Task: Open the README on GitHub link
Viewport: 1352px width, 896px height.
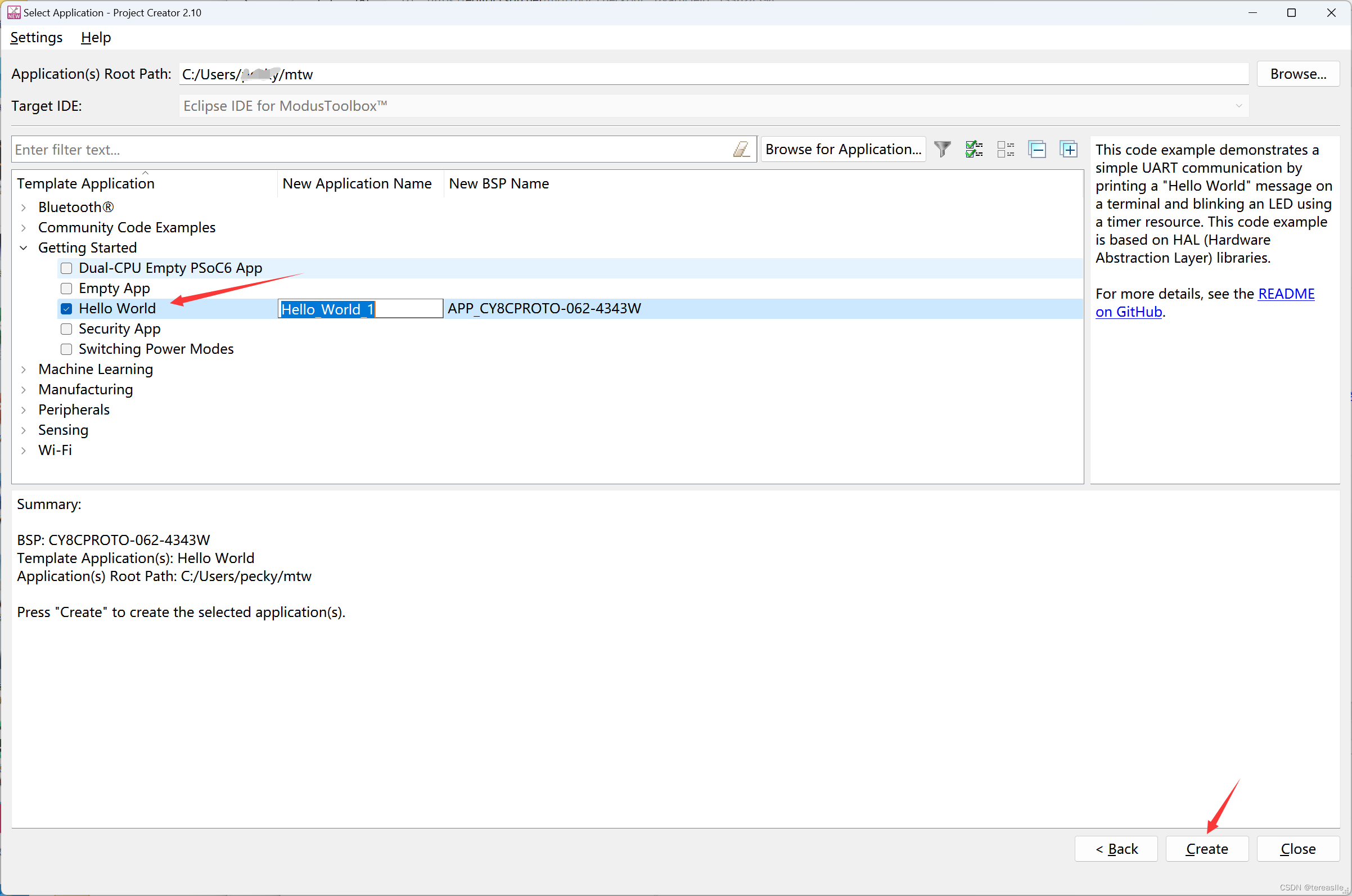Action: click(1286, 294)
